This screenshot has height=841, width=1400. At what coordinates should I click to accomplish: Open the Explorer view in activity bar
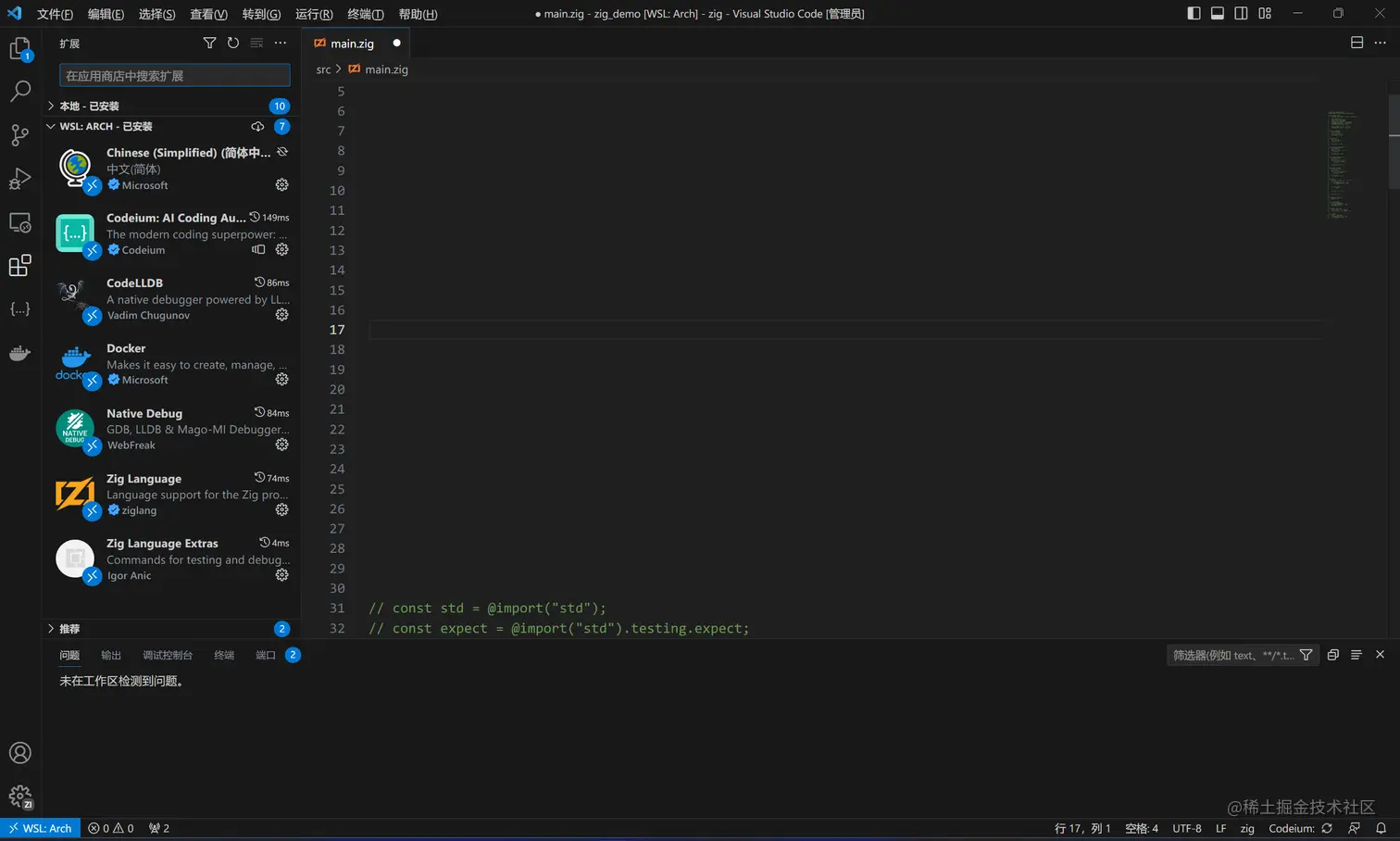click(20, 49)
